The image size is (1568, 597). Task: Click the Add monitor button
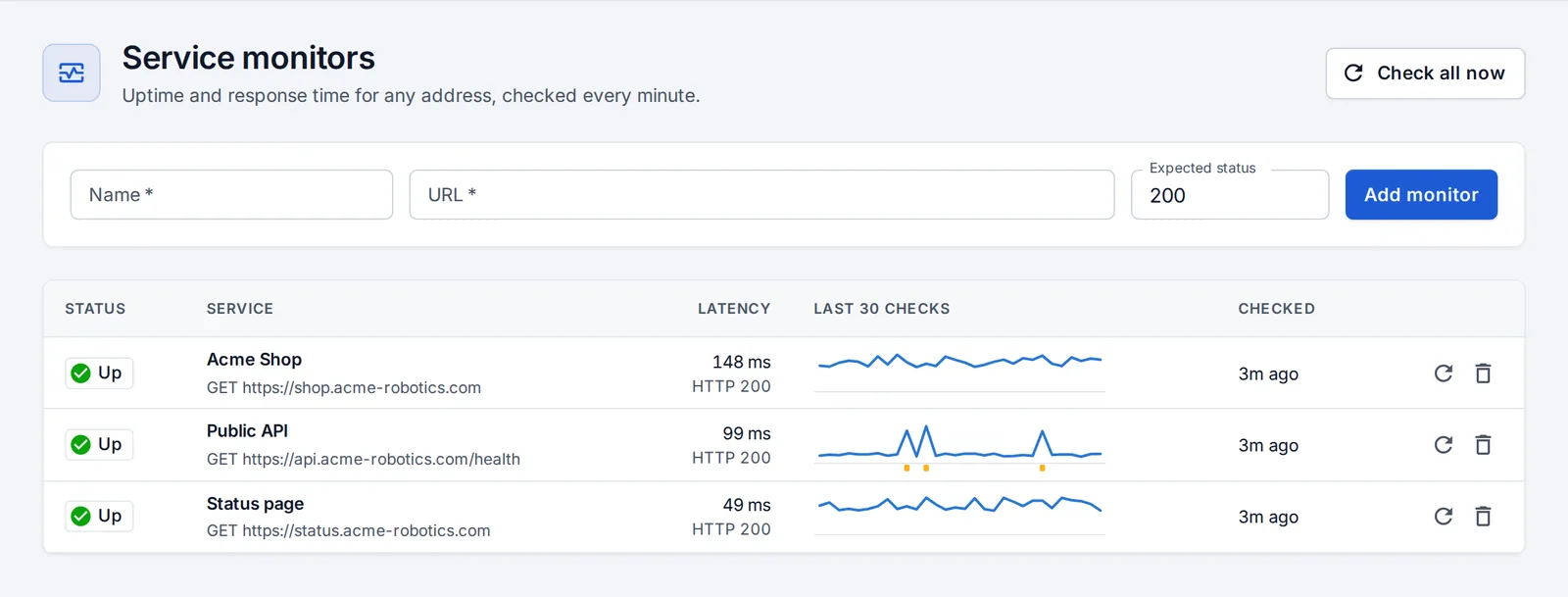tap(1421, 194)
